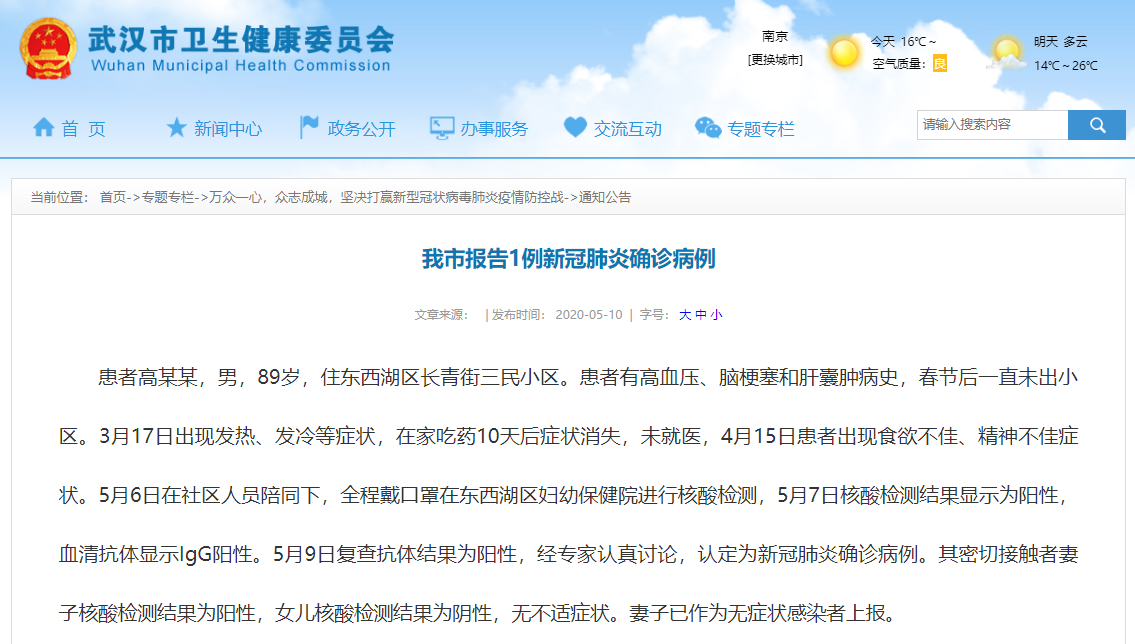Click the heart icon for 交流互动
This screenshot has width=1135, height=644.
(x=575, y=128)
